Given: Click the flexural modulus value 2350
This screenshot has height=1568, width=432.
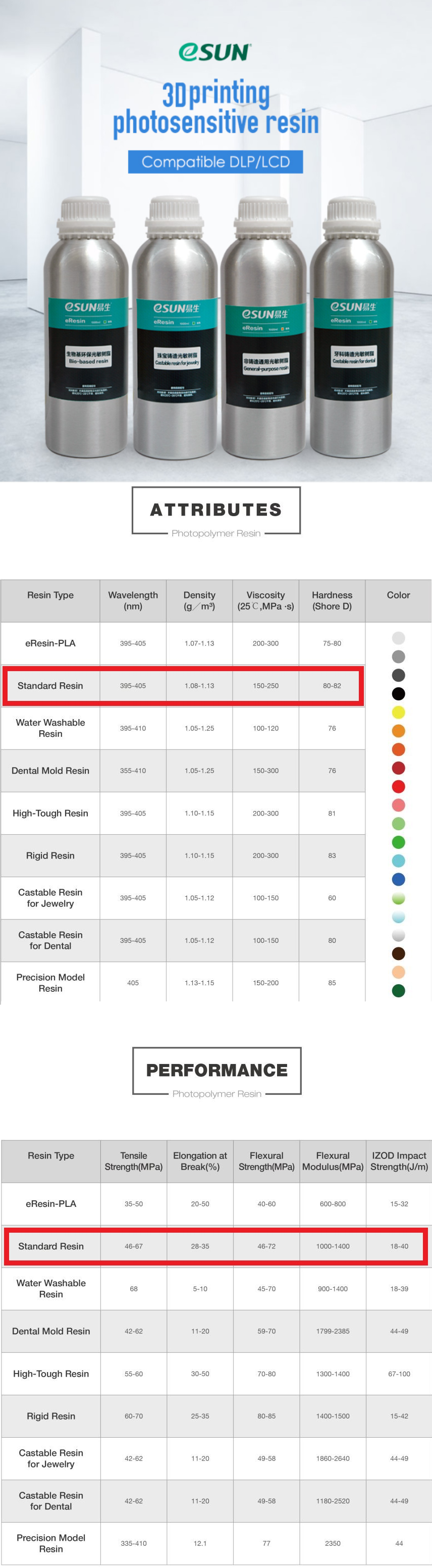Looking at the screenshot, I should click(x=333, y=1543).
